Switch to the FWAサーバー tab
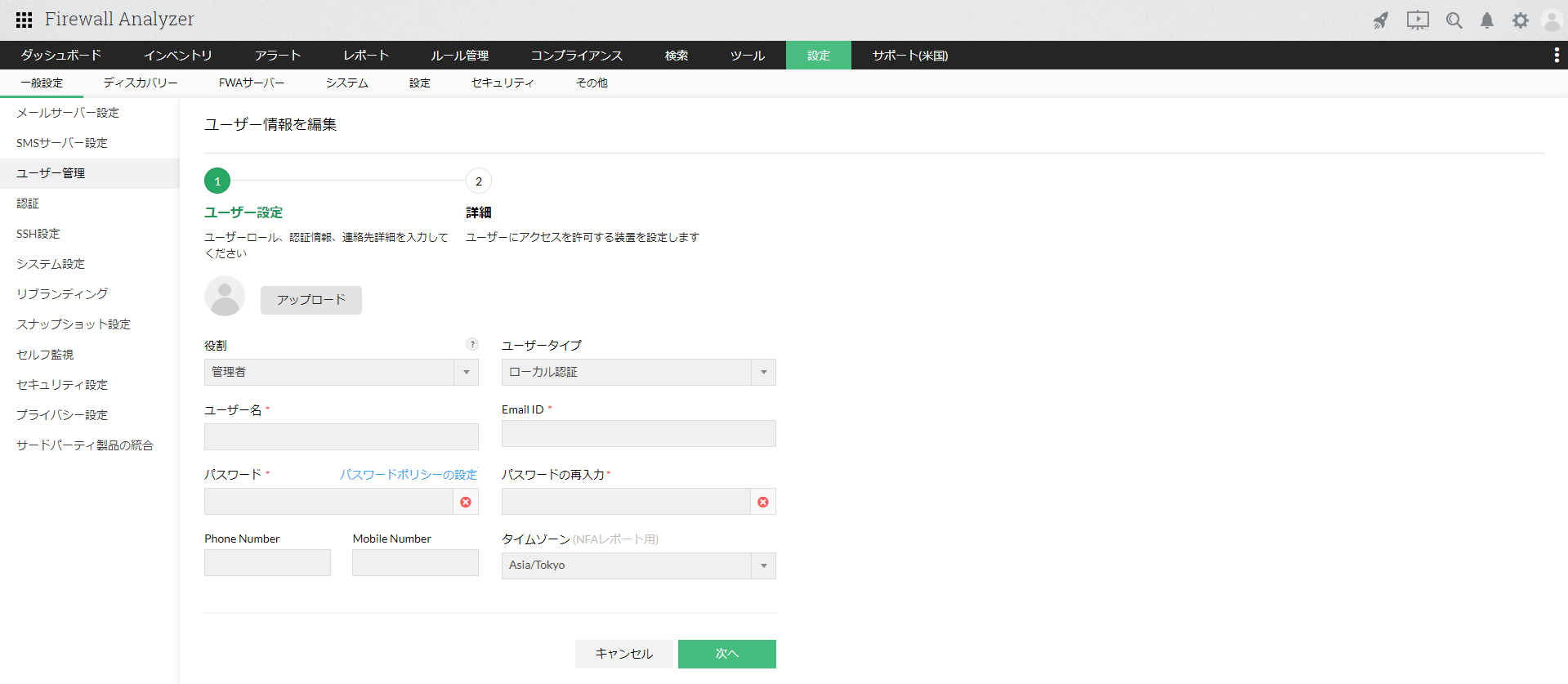 [252, 83]
